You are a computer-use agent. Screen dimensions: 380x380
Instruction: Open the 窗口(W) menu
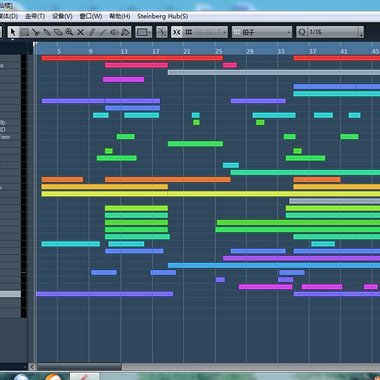[91, 16]
